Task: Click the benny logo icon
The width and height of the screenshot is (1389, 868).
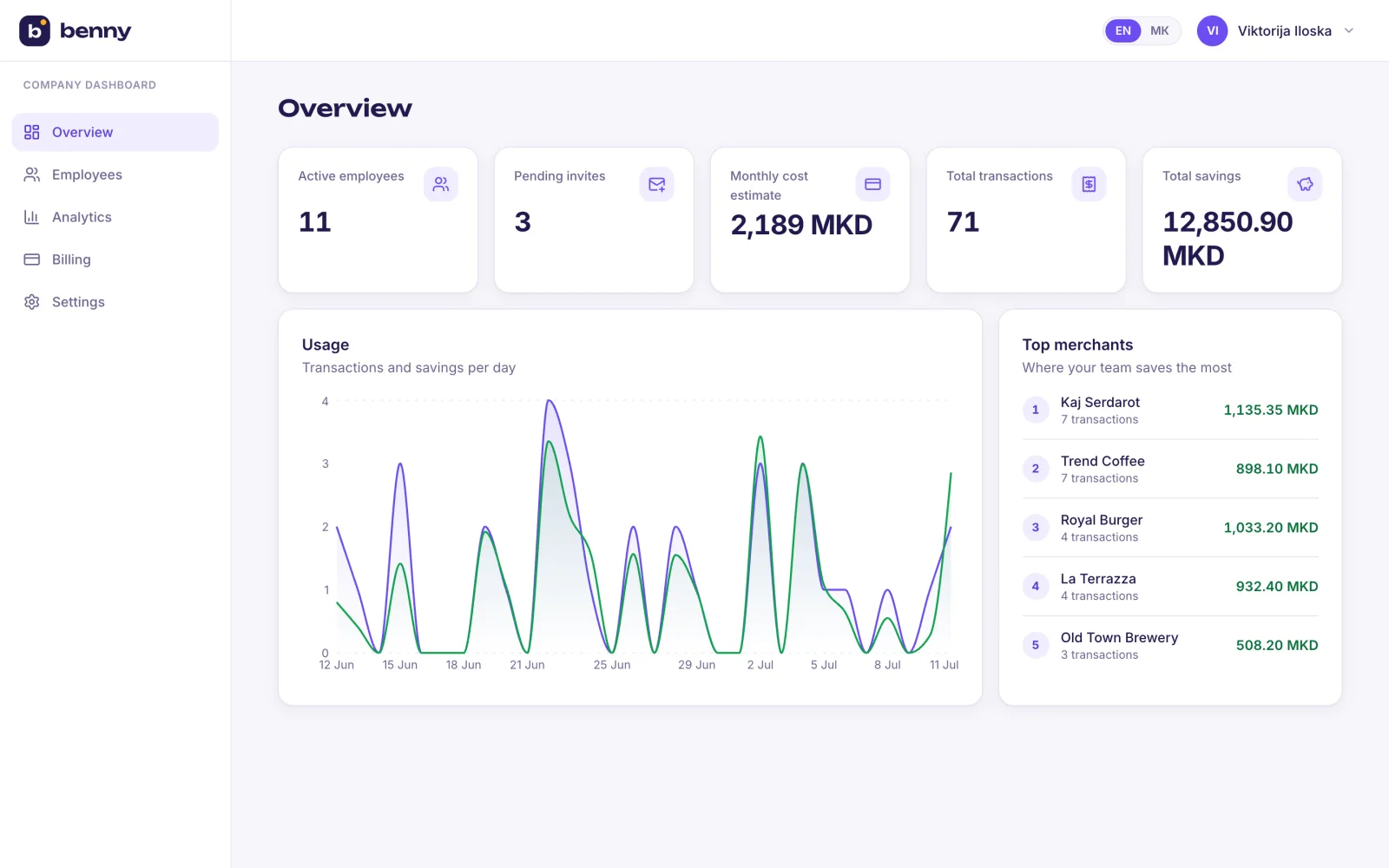Action: click(35, 30)
